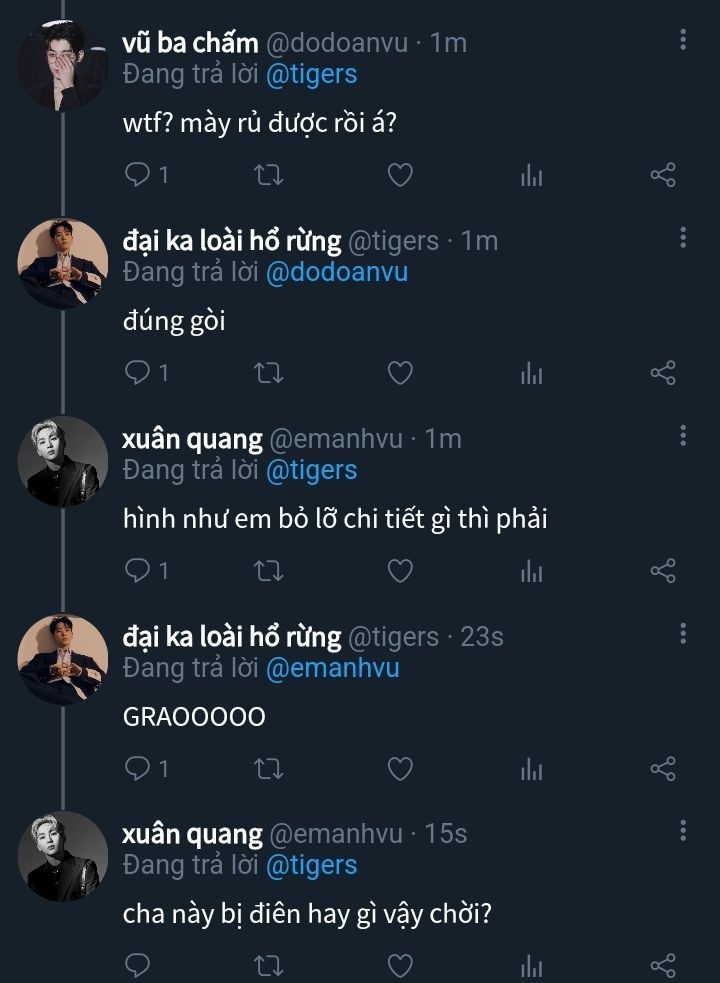Open vũ ba chấm's profile picture
720x983 pixels.
pyautogui.click(x=62, y=65)
